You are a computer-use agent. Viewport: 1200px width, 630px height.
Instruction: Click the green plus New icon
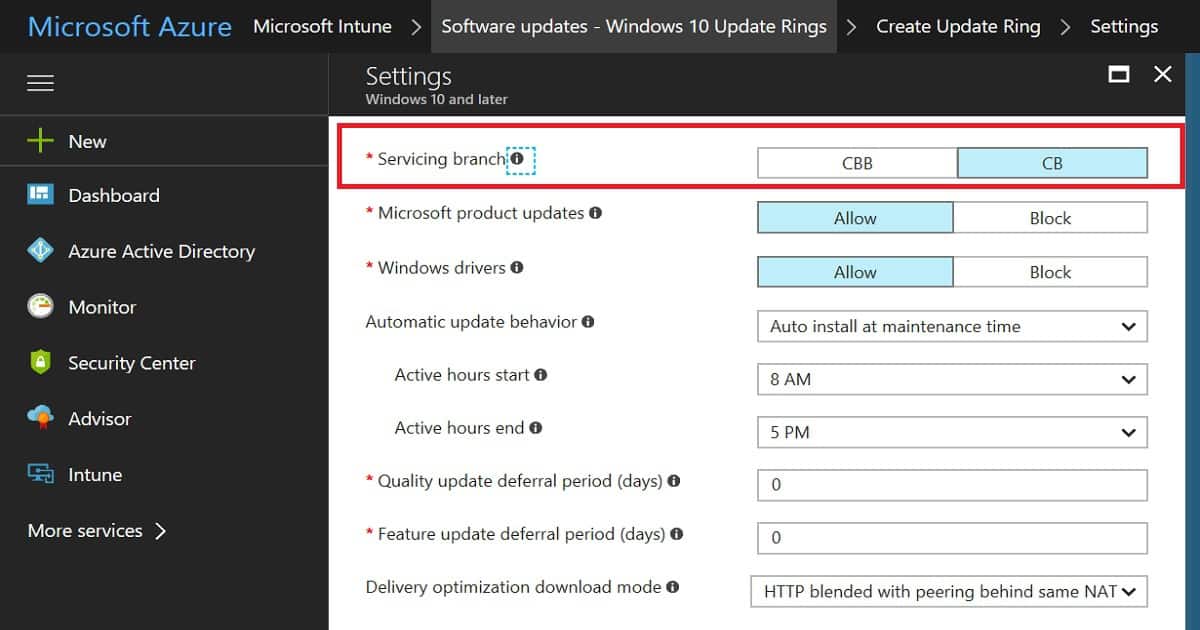(x=40, y=141)
